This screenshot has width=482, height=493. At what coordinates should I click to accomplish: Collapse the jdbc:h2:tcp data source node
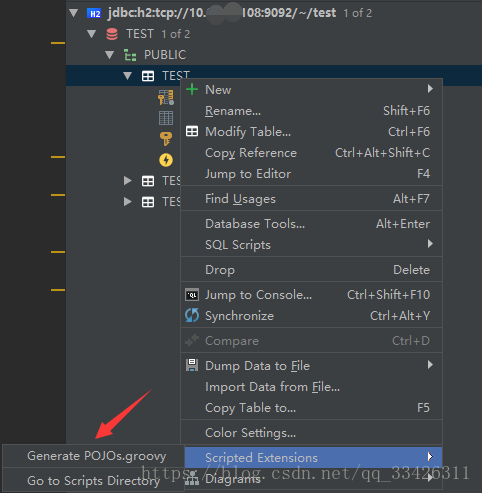[x=74, y=13]
